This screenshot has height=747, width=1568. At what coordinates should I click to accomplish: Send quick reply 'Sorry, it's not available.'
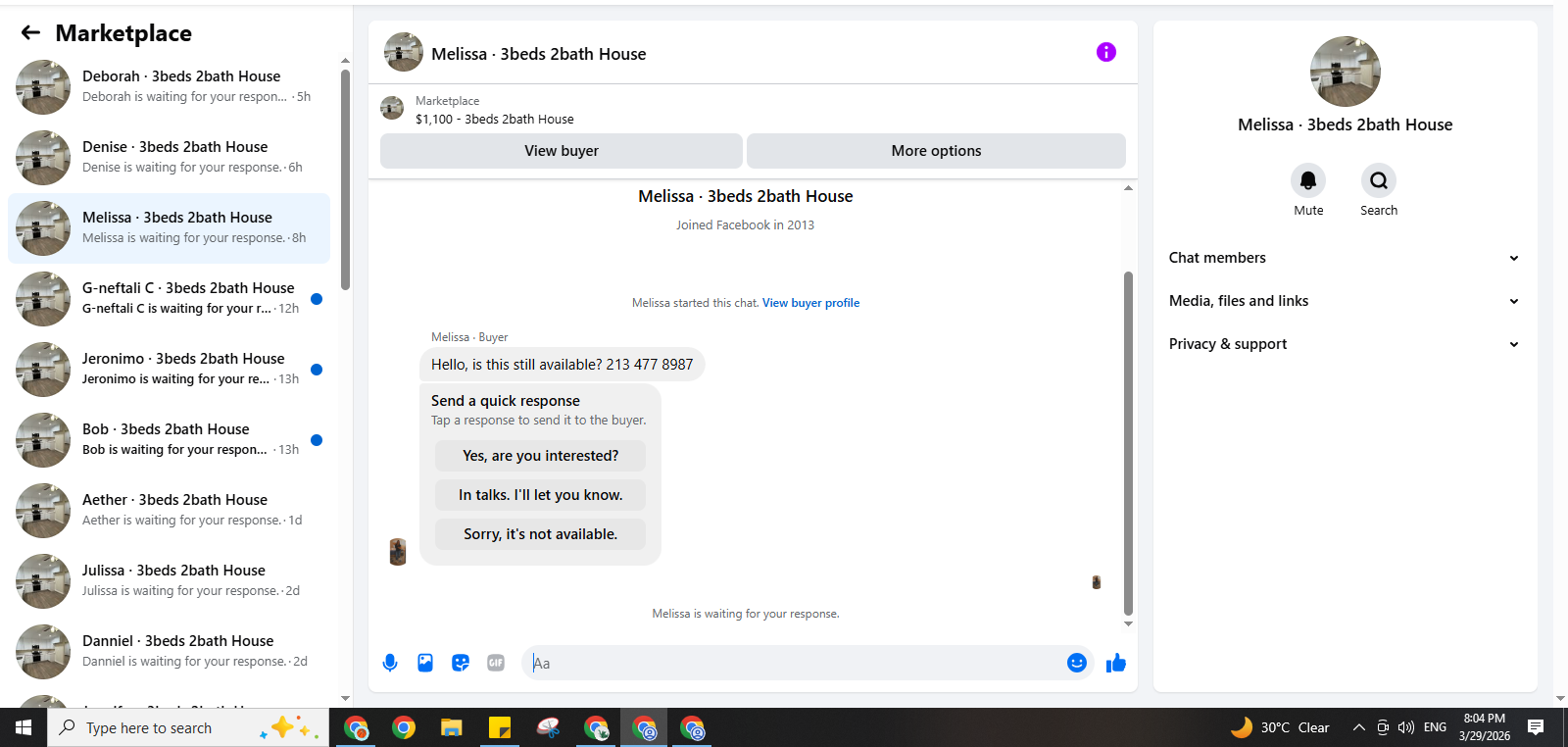(541, 534)
